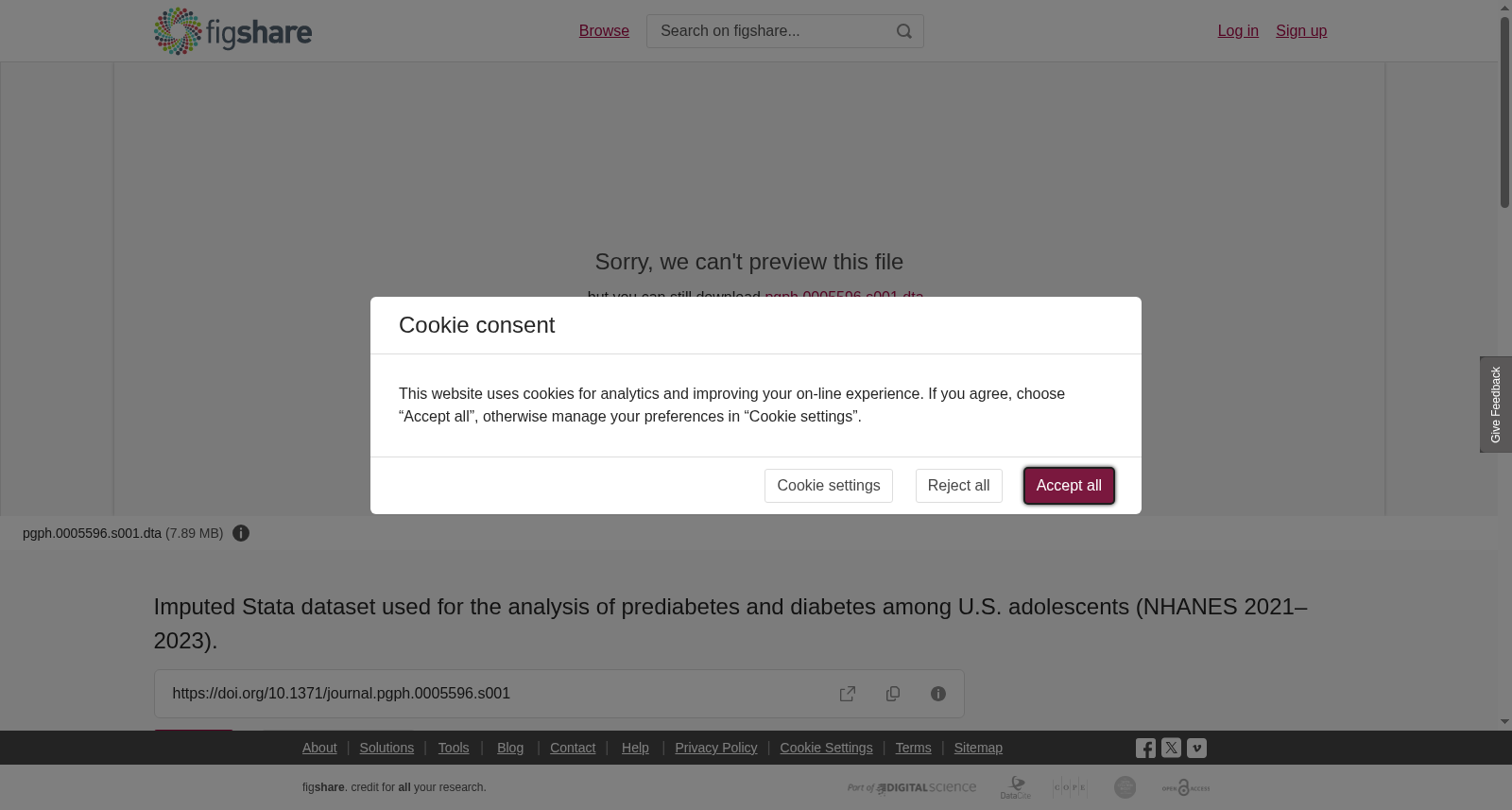Screen dimensions: 1512x810
Task: Reject all cookies
Action: point(958,486)
